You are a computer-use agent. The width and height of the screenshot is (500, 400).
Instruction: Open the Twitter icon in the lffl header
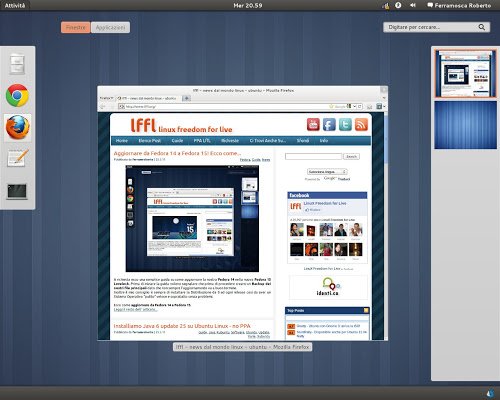(345, 125)
